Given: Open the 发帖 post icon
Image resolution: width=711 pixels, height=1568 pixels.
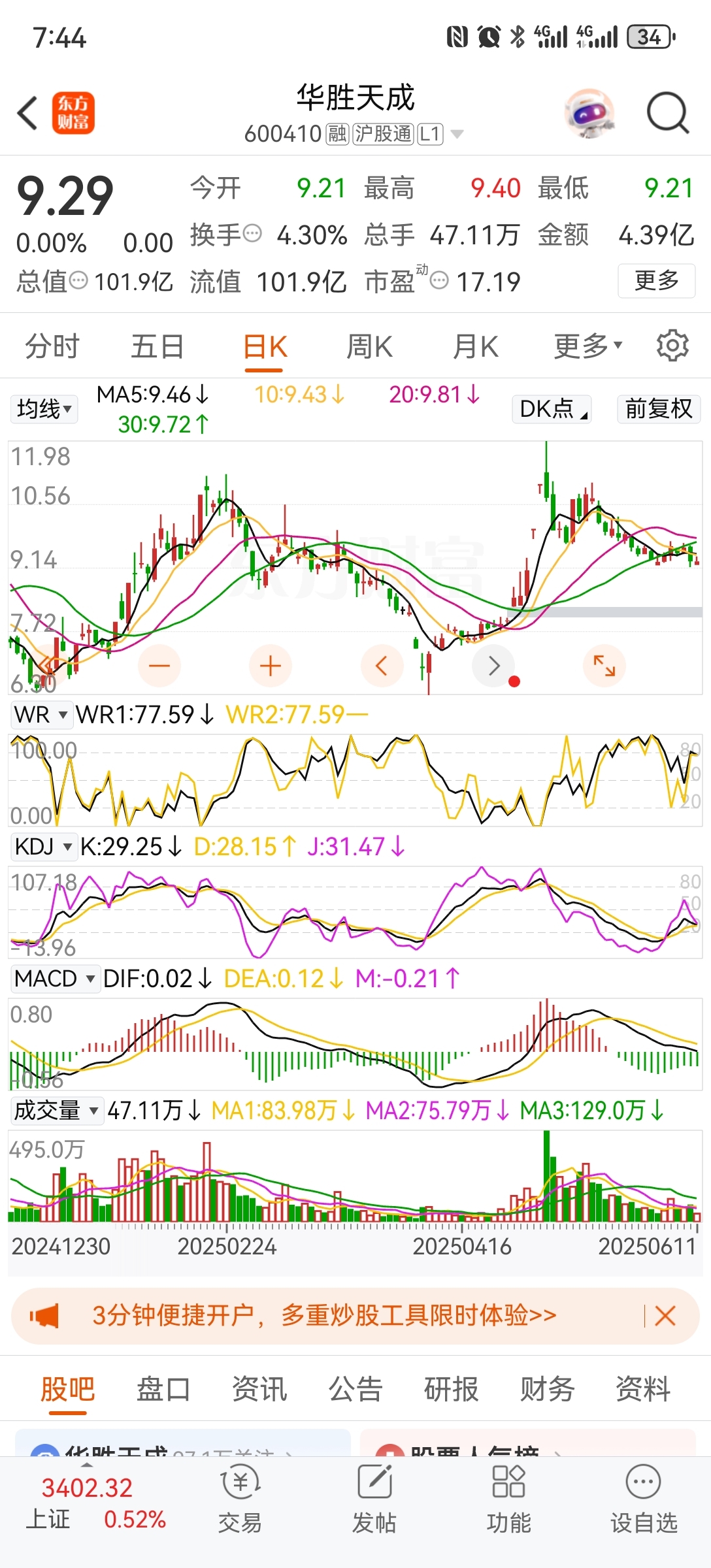Looking at the screenshot, I should click(x=374, y=1500).
